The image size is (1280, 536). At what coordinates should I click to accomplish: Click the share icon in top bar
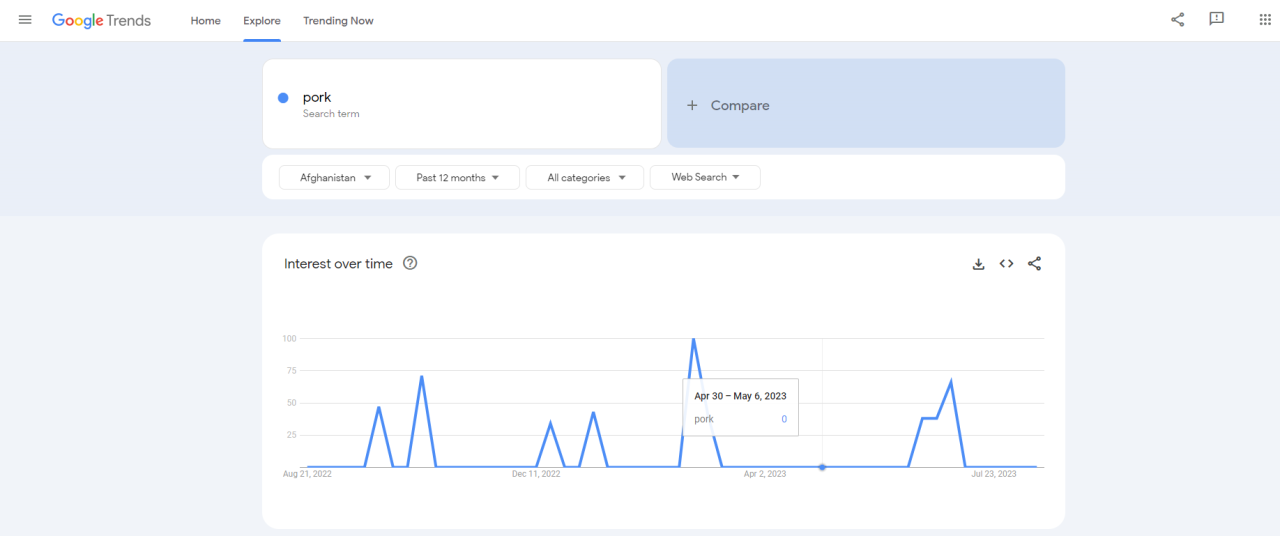tap(1177, 19)
